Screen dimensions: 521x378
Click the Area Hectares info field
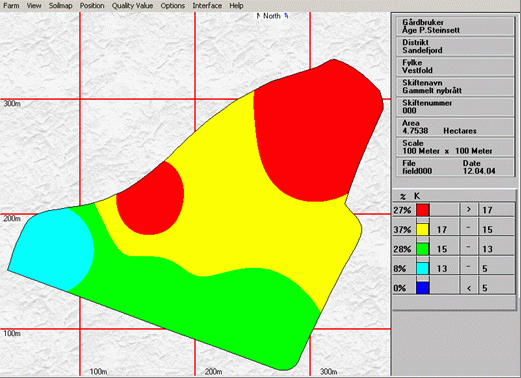tap(455, 127)
